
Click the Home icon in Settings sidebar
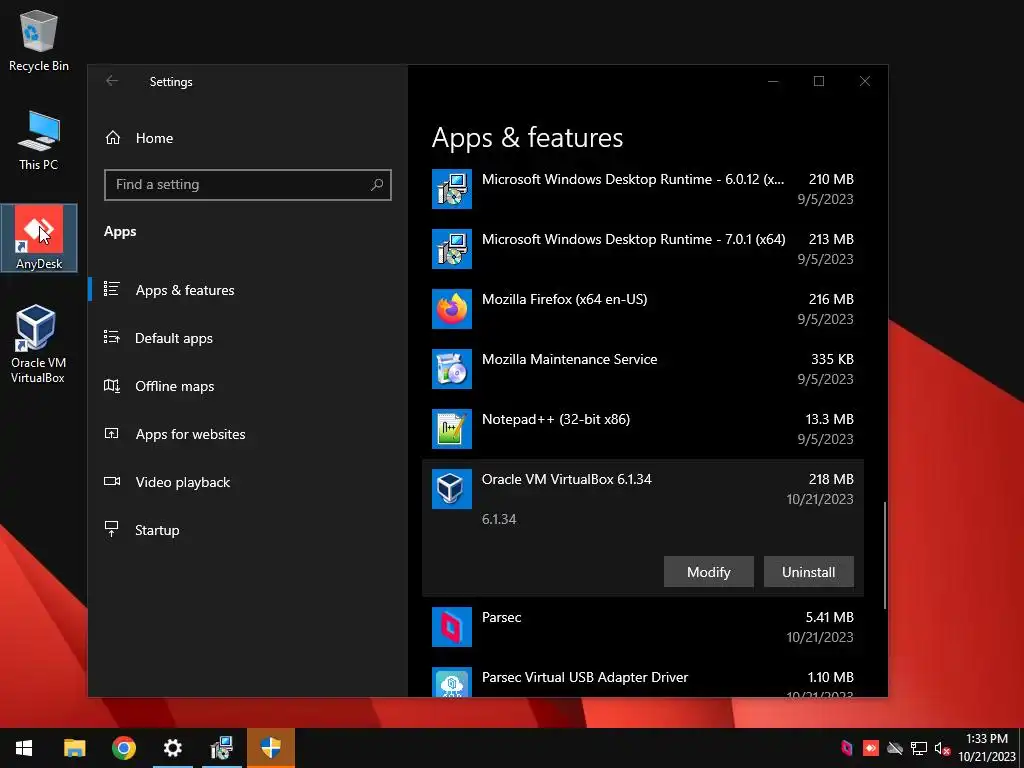point(113,138)
